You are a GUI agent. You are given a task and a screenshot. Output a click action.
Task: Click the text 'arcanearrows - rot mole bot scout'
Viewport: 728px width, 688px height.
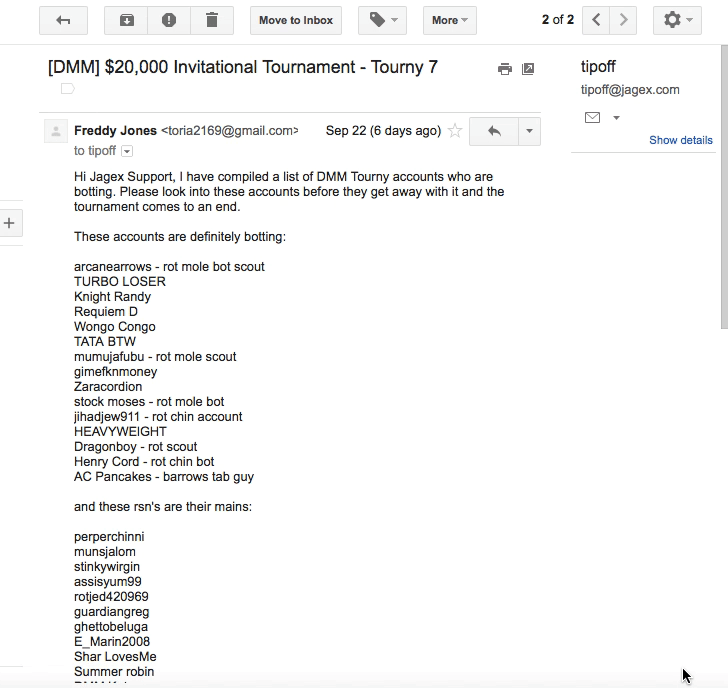[x=169, y=267]
